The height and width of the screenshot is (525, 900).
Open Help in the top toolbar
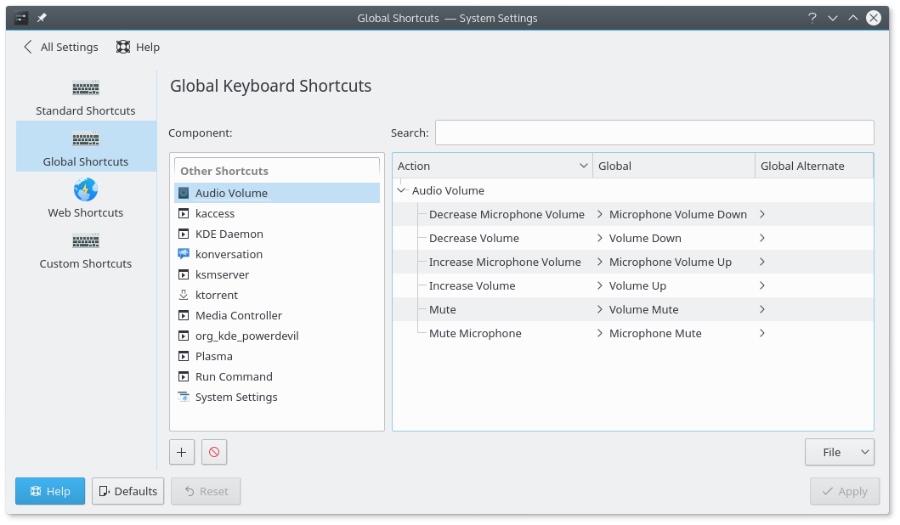click(138, 47)
